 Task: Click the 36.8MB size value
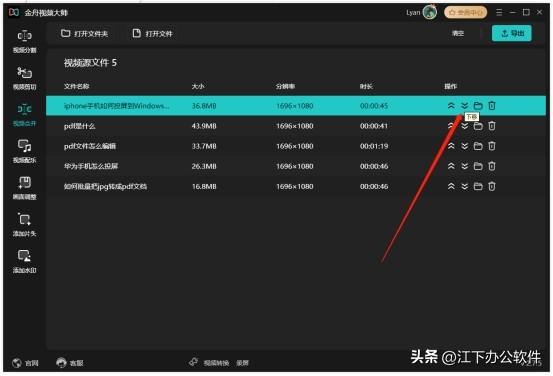pos(204,105)
